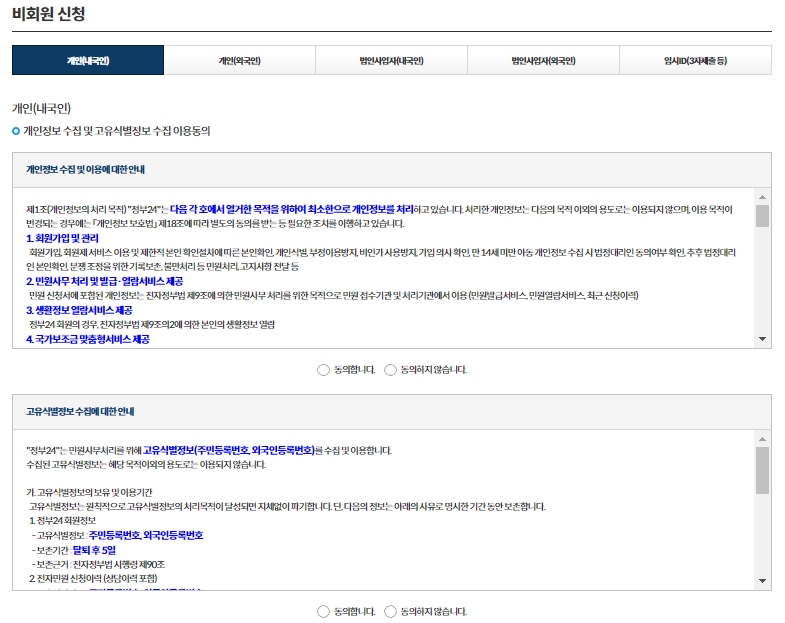Click the heading '1. 회원가입 및 관리'

(63, 238)
